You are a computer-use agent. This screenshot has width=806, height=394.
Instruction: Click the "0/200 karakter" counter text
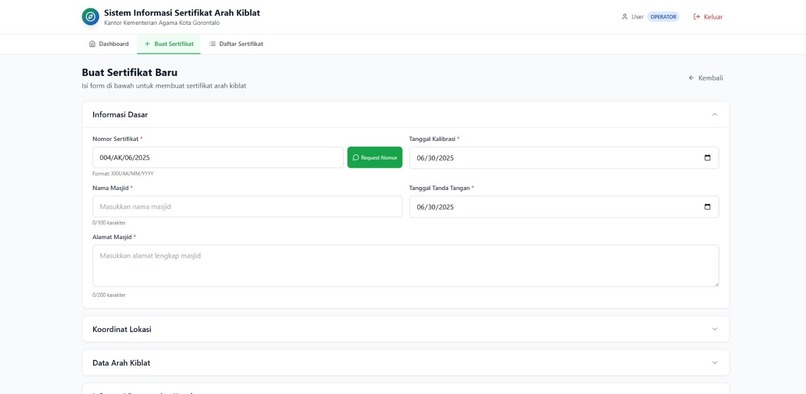(x=109, y=295)
